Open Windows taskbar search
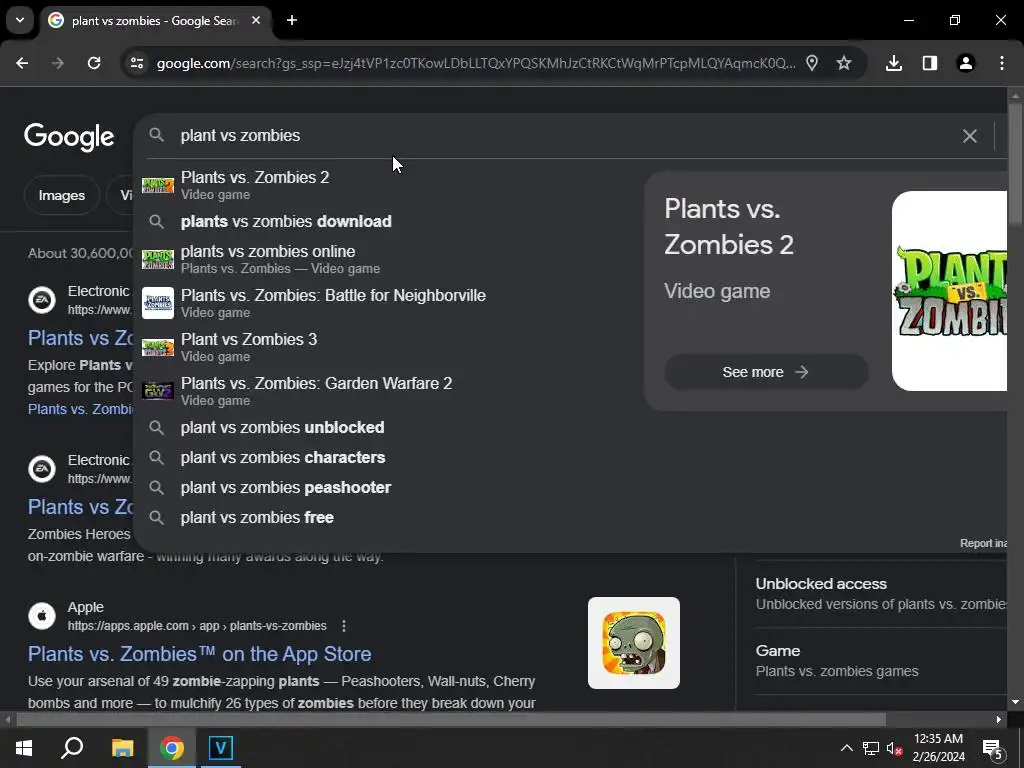This screenshot has width=1024, height=768. click(x=72, y=748)
